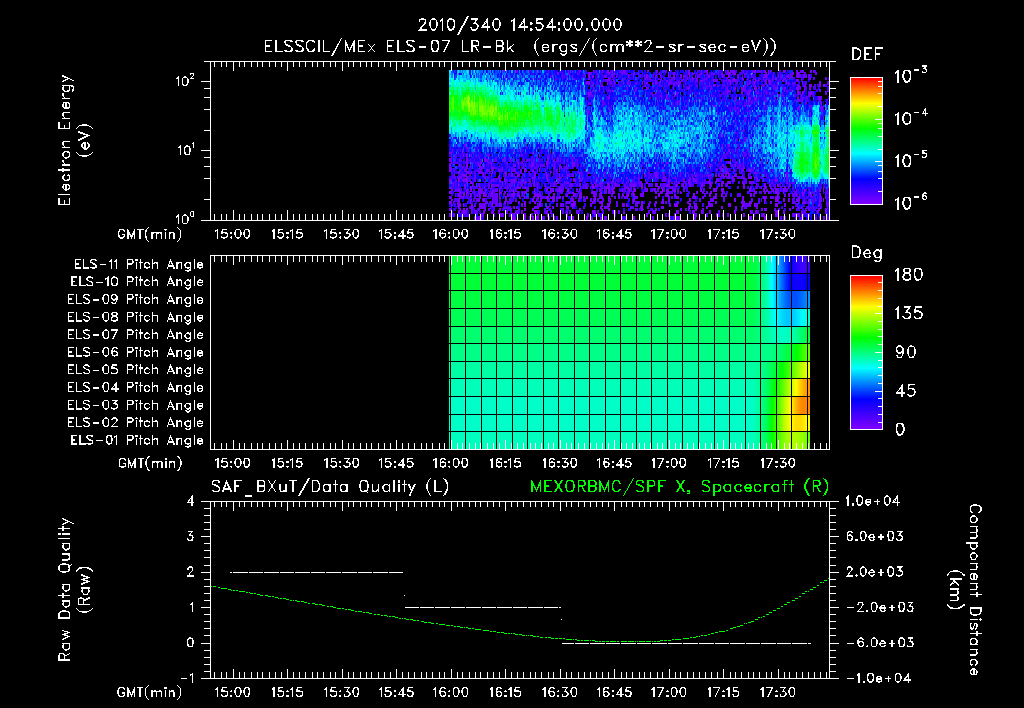
Task: Click the ELS-09 Pitch Angle row label
Action: (135, 300)
